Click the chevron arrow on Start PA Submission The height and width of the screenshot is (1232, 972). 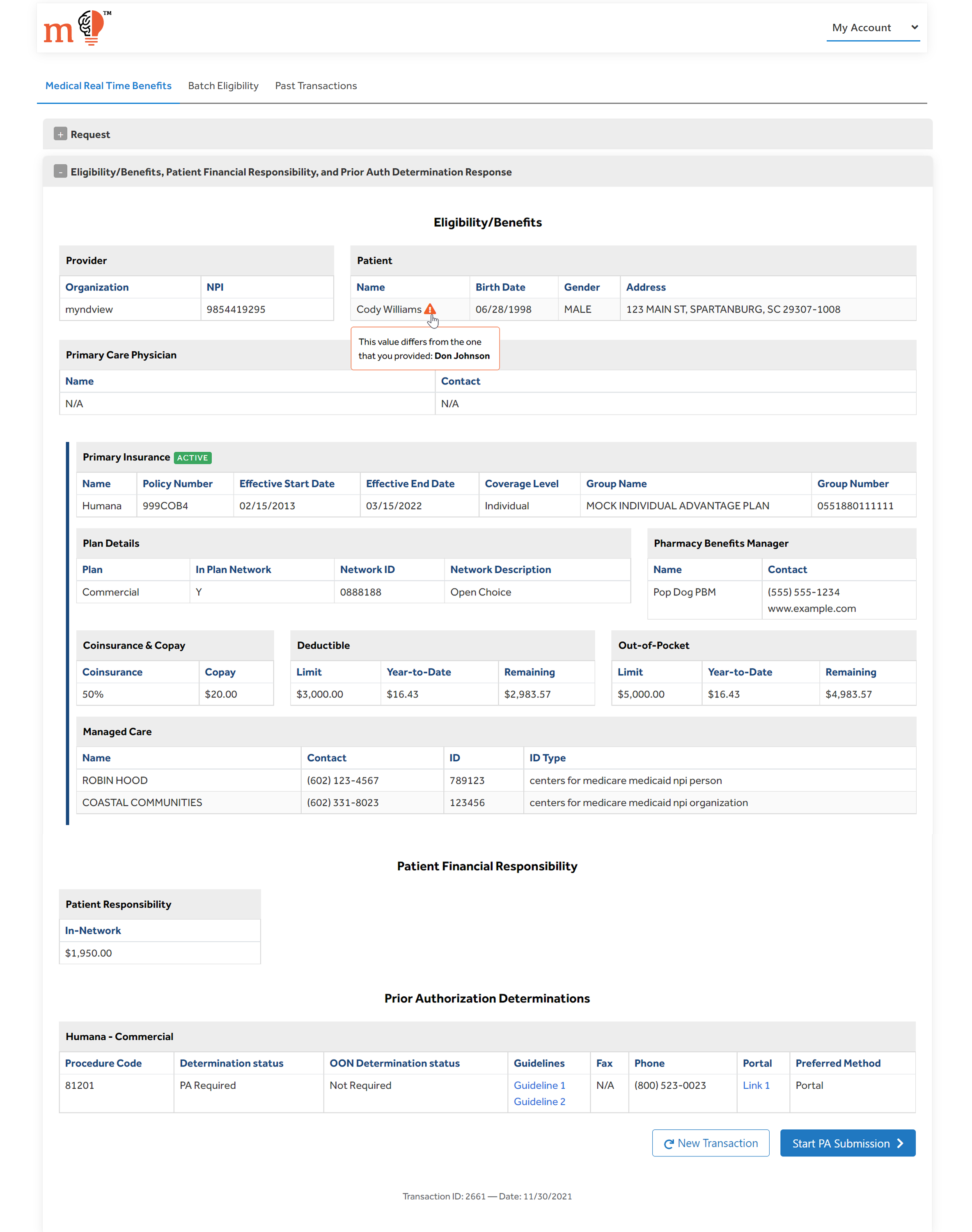point(900,1143)
